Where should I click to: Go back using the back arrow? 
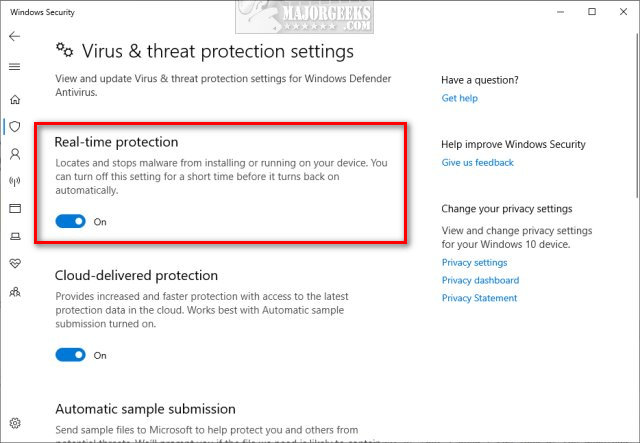pyautogui.click(x=14, y=36)
